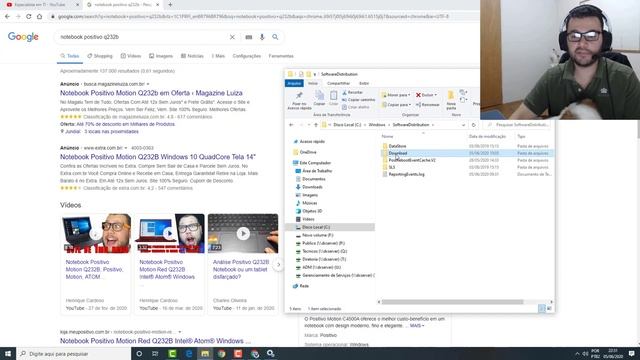Click the Explorer horizontal scrollbar
Screen dimensions: 640x360
point(452,302)
